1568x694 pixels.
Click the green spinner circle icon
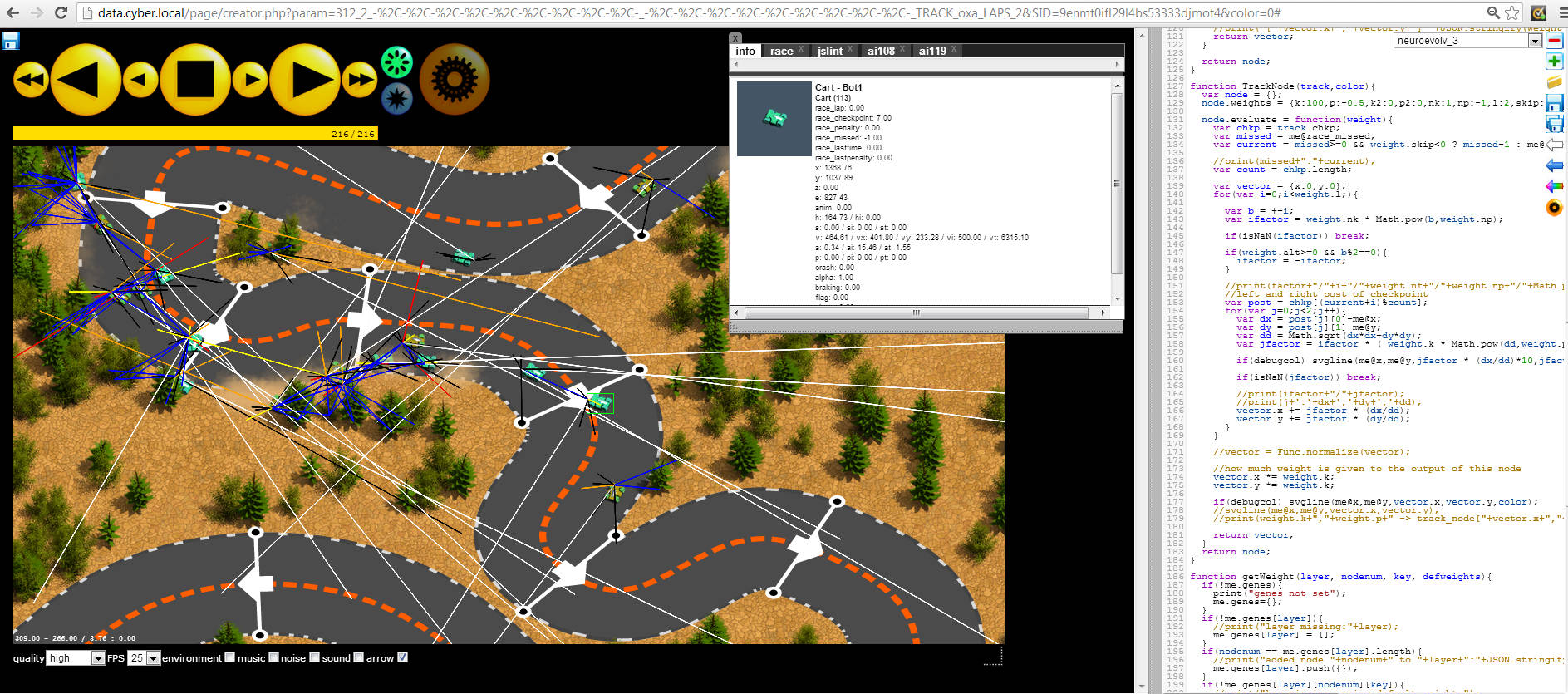(x=396, y=62)
